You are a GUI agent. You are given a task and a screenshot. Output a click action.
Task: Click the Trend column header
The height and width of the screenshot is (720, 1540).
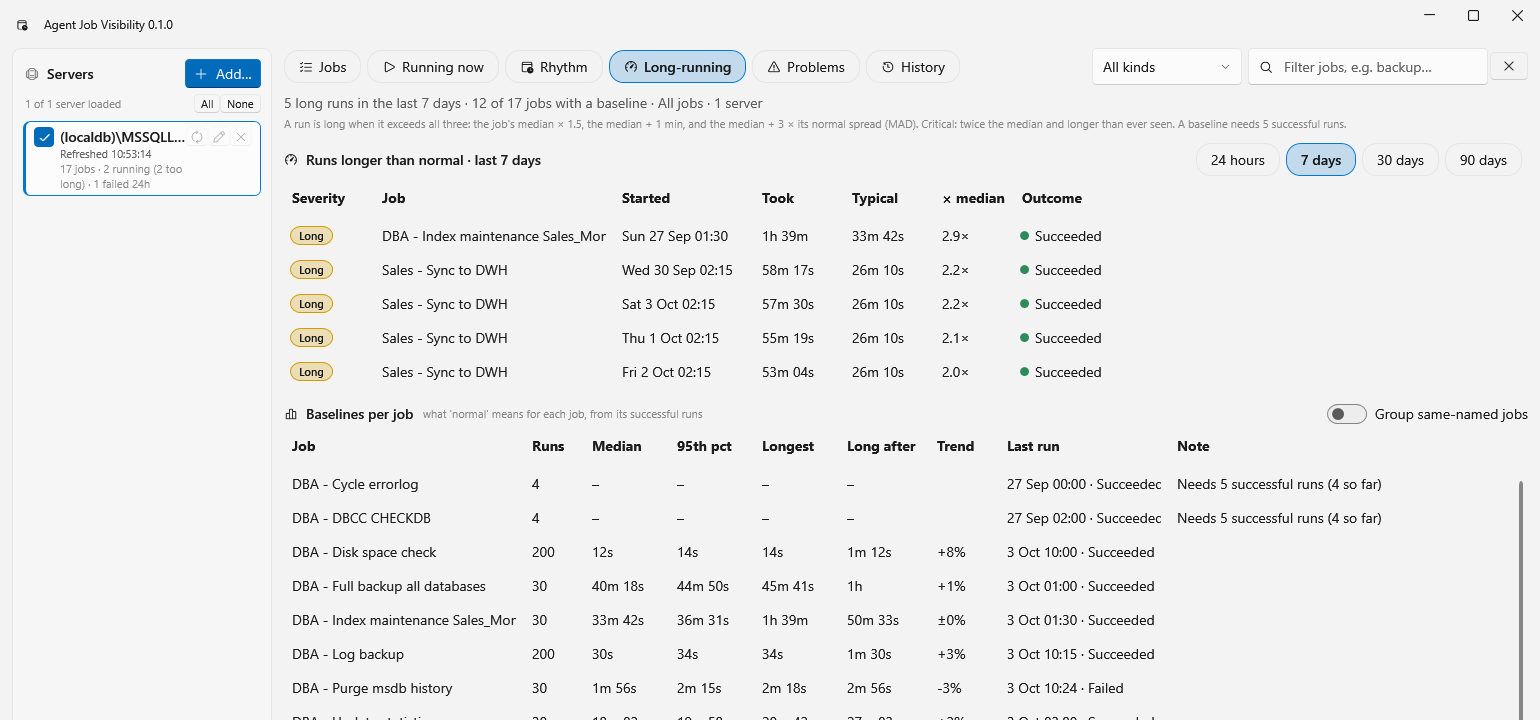[955, 446]
